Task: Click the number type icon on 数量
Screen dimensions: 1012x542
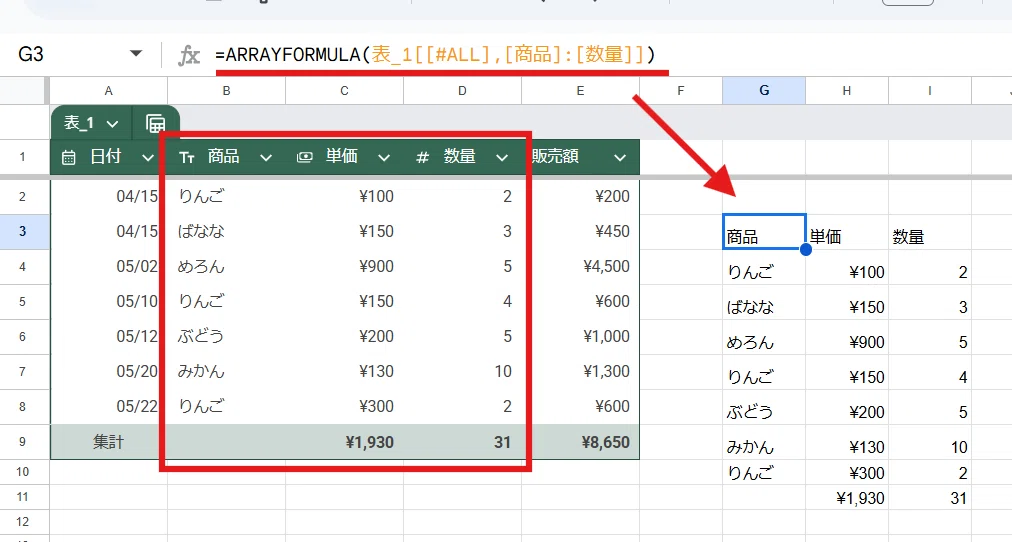Action: [423, 157]
